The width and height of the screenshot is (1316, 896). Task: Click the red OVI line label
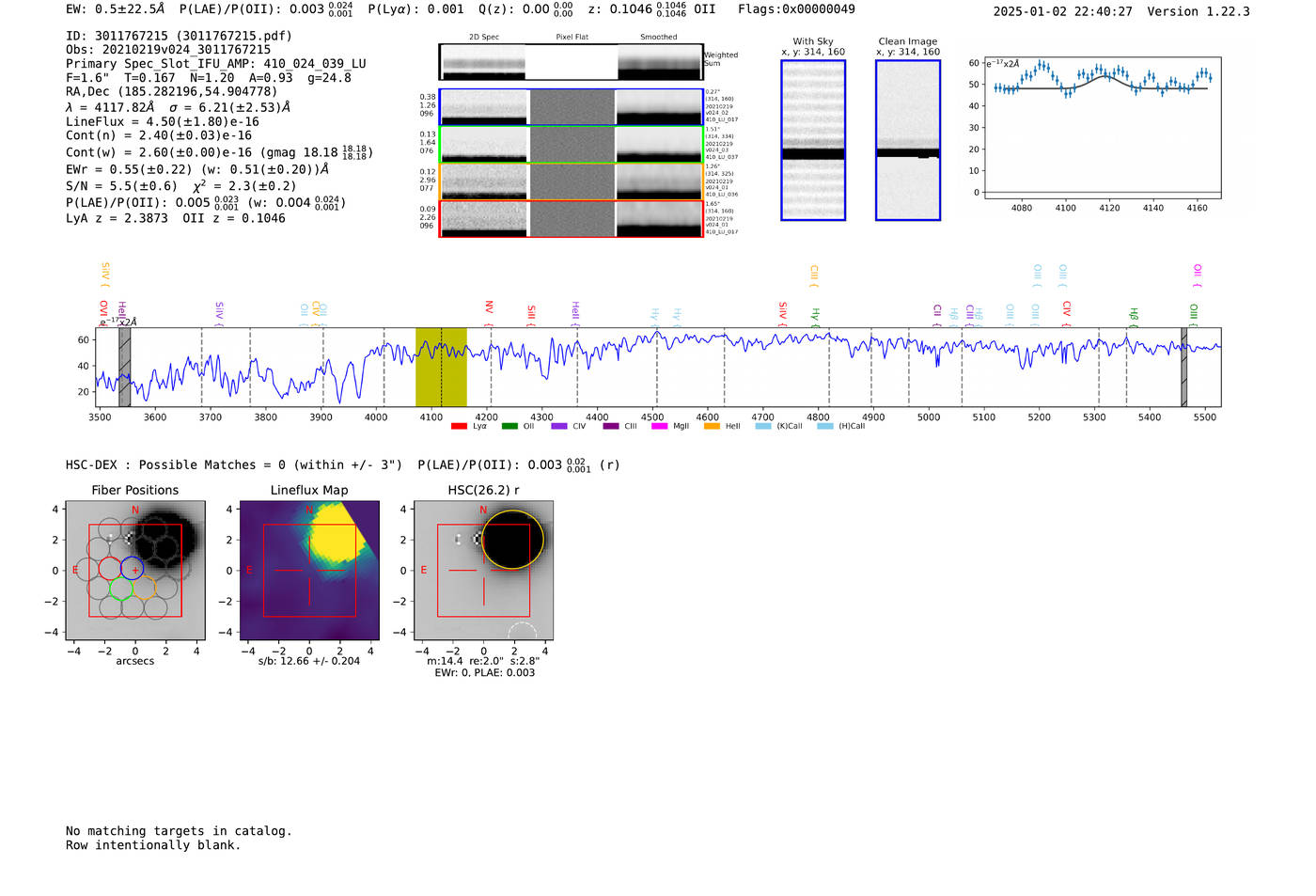(x=103, y=313)
